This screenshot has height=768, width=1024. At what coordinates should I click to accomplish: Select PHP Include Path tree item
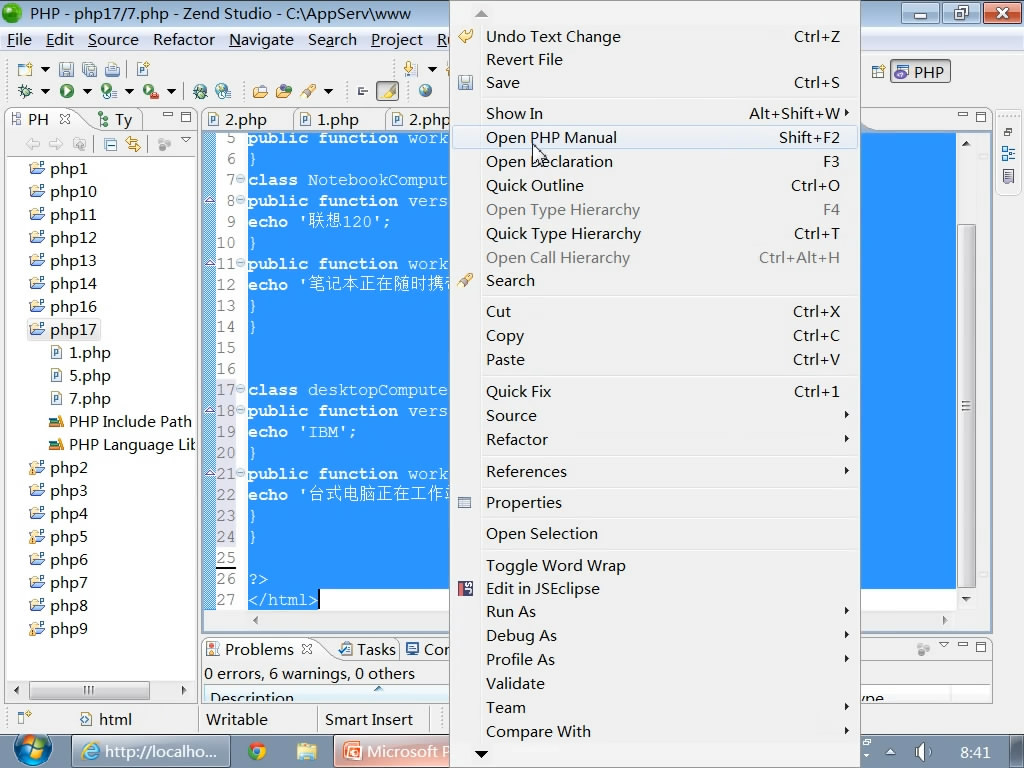[121, 422]
